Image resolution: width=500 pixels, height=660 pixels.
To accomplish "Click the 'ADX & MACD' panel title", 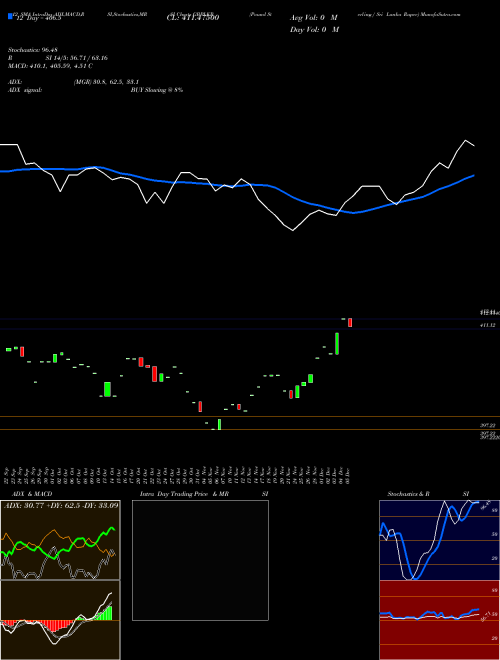I will point(32,494).
